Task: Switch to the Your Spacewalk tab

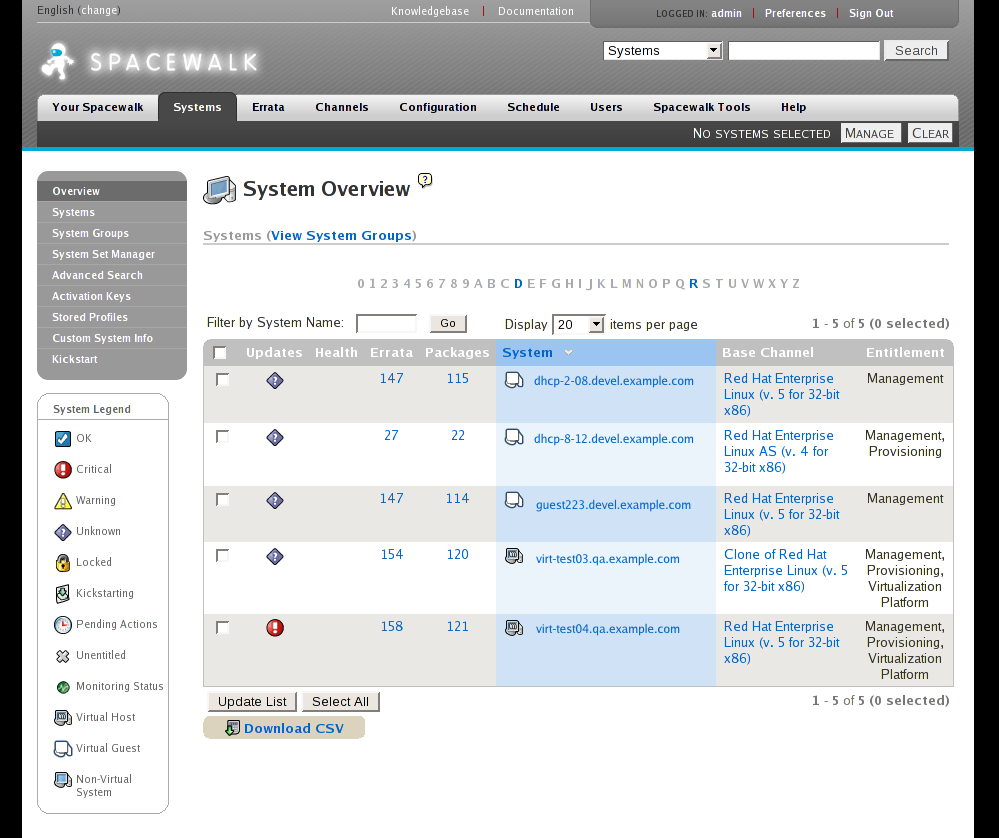Action: [97, 107]
